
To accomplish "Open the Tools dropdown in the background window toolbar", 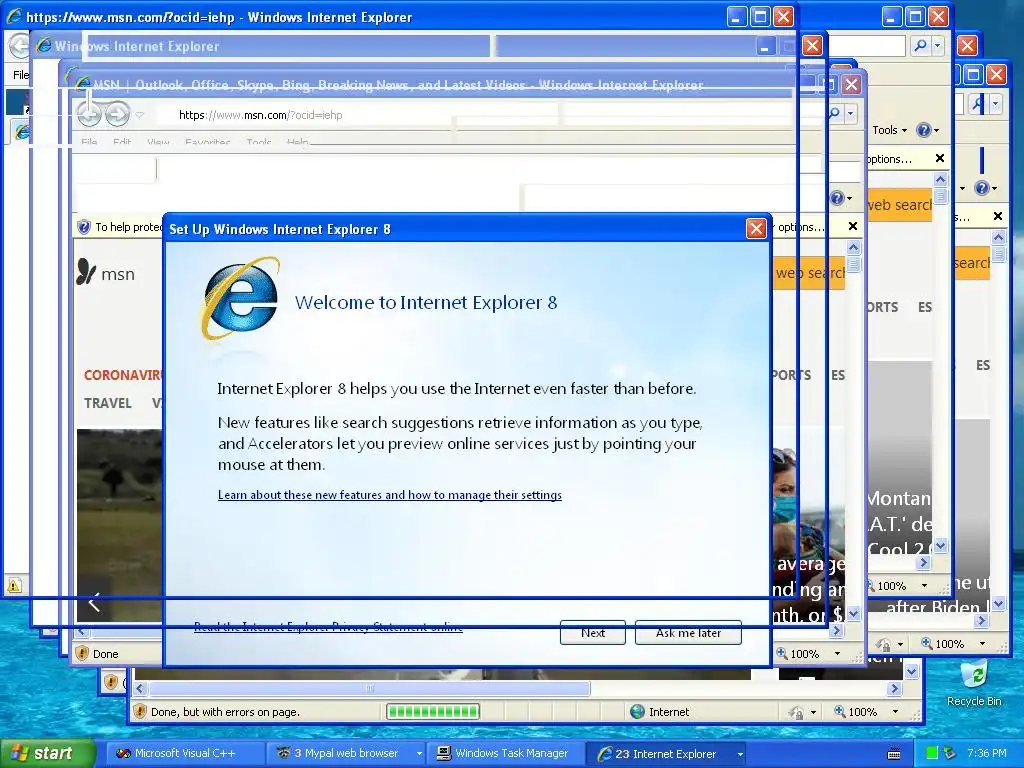I will (889, 130).
